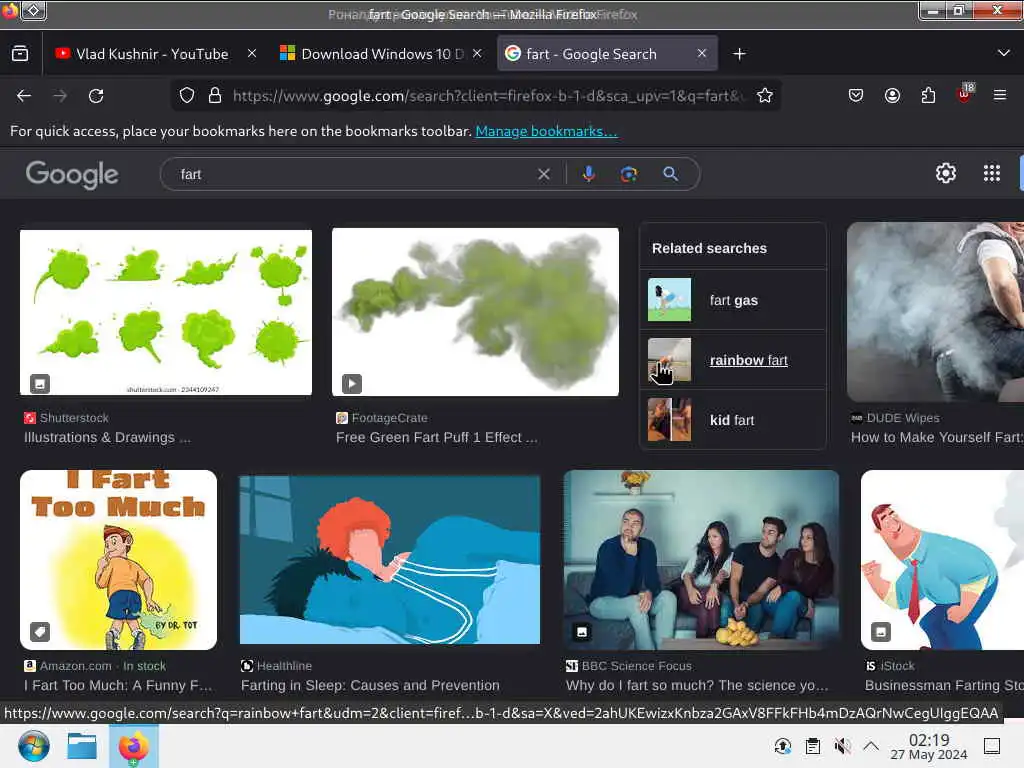
Task: Open a new browser tab
Action: coord(739,54)
